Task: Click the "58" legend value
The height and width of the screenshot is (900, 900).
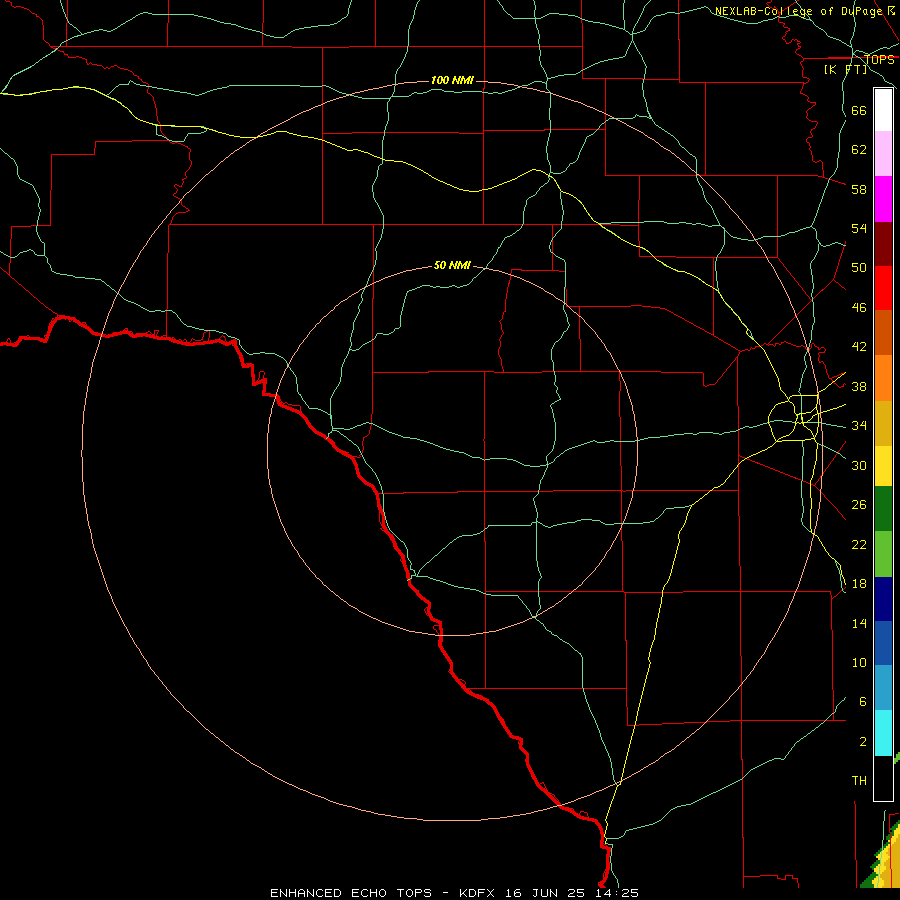Action: 859,189
